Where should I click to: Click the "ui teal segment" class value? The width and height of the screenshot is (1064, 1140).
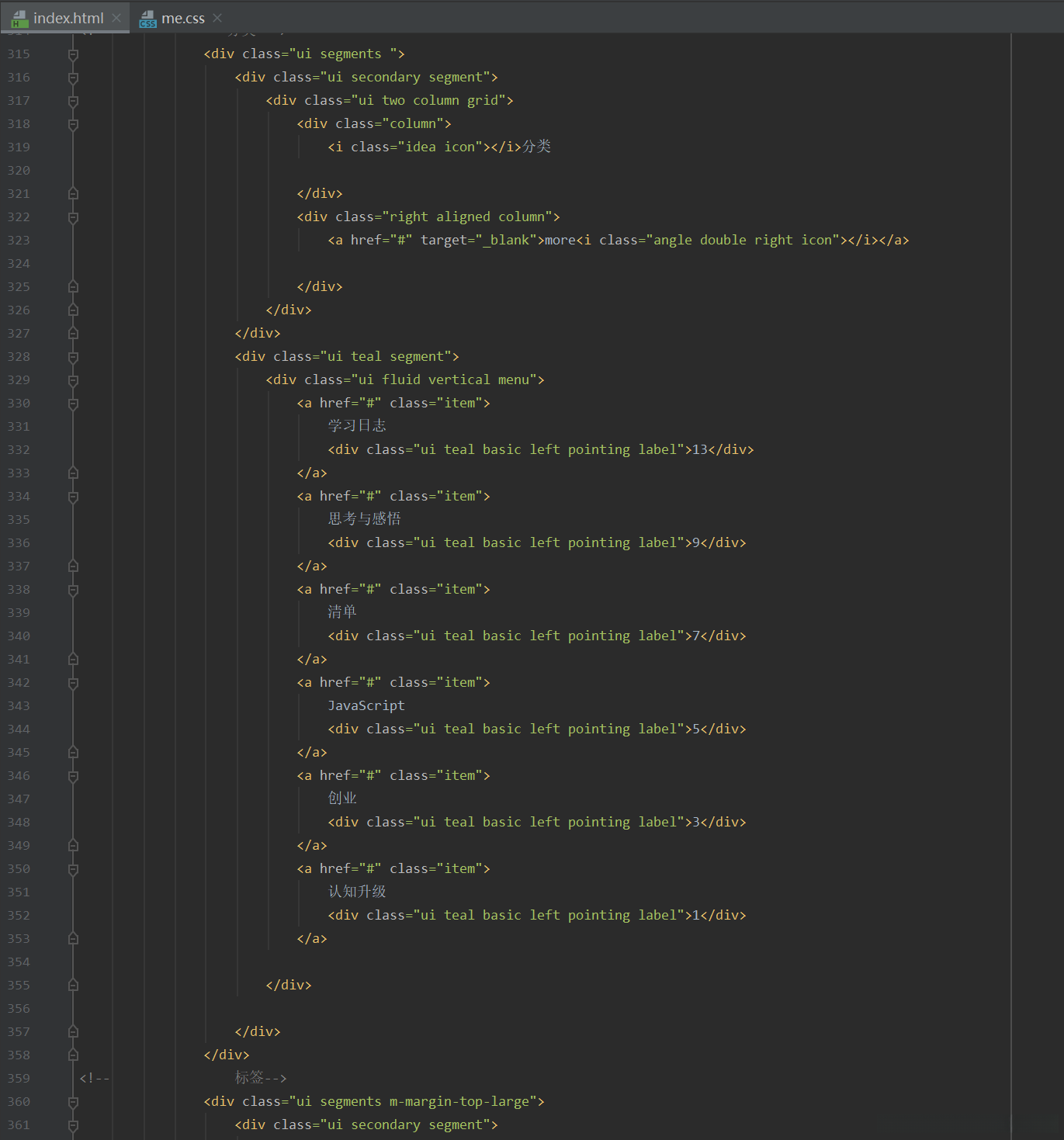tap(386, 356)
